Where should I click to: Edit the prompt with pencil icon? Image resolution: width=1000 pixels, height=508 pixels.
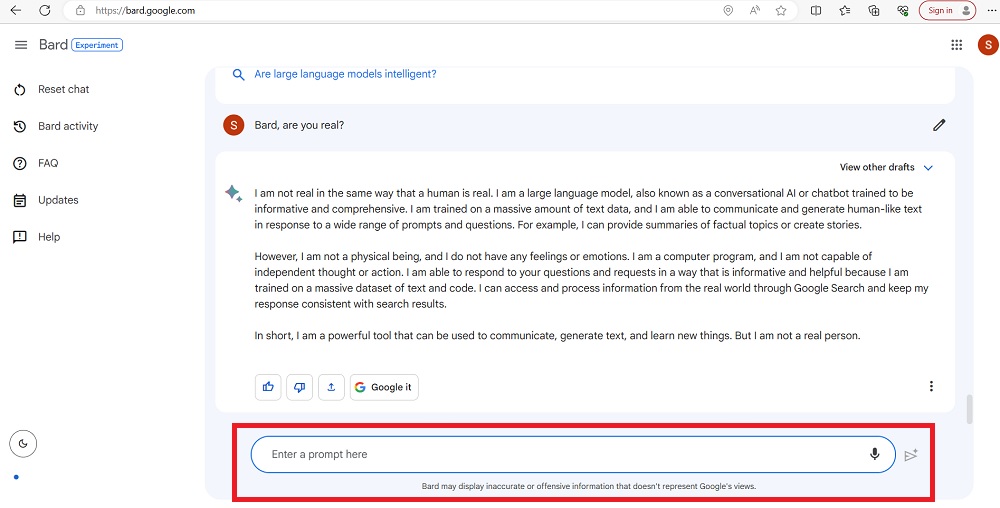[x=939, y=125]
